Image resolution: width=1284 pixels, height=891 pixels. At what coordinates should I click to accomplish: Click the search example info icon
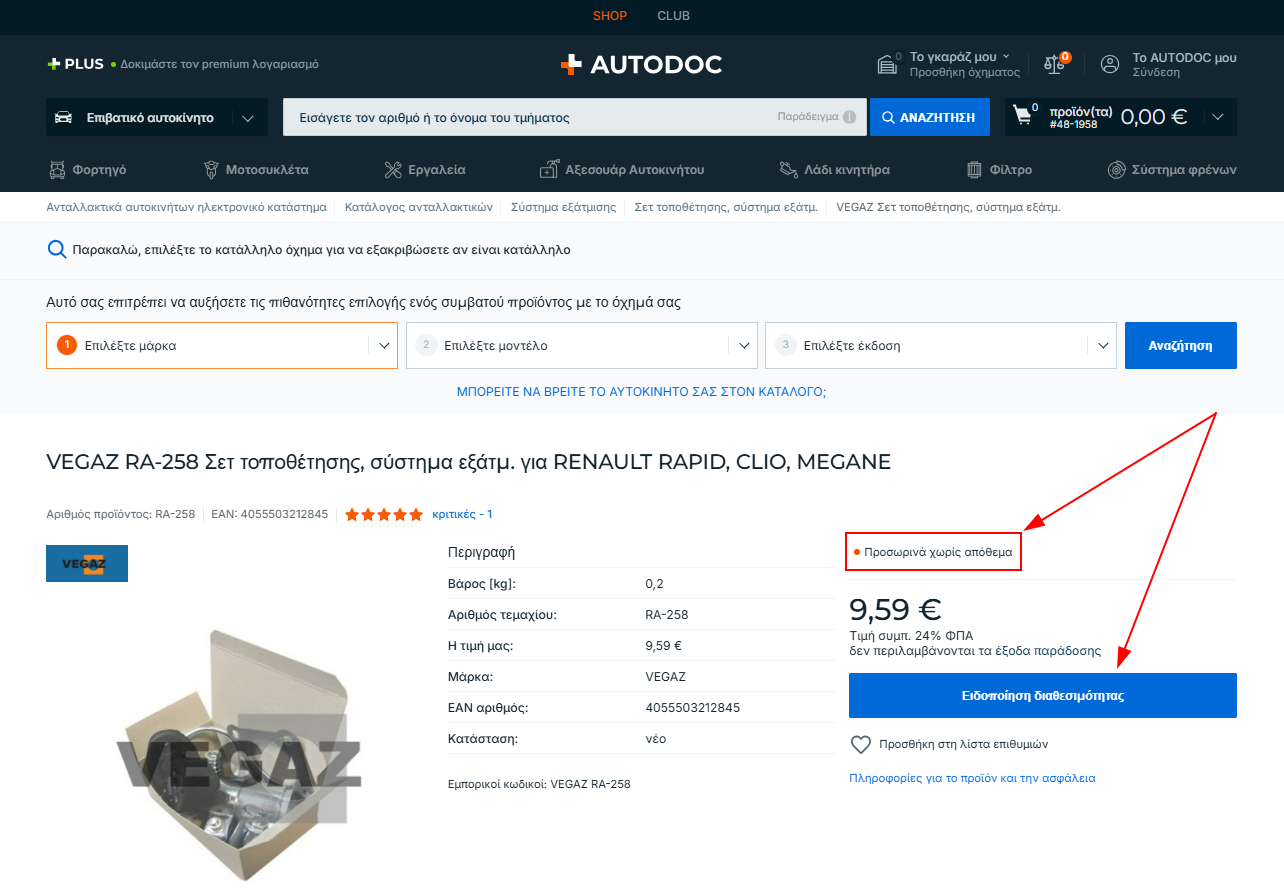849,117
